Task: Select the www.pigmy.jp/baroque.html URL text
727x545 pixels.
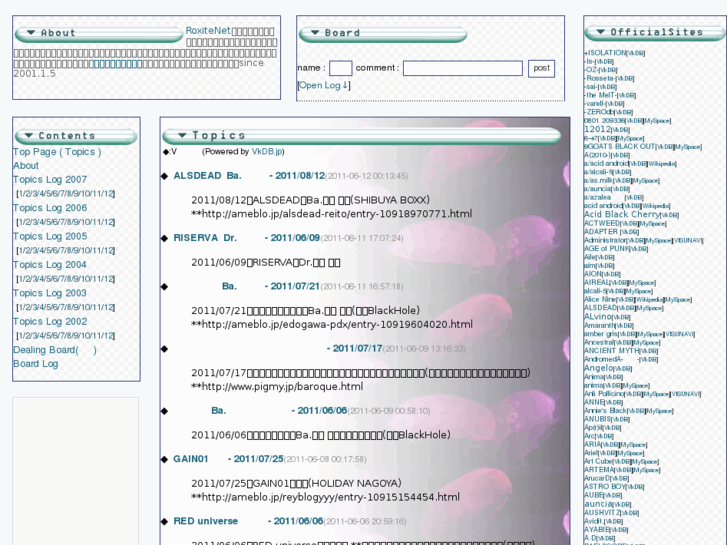Action: click(x=282, y=386)
